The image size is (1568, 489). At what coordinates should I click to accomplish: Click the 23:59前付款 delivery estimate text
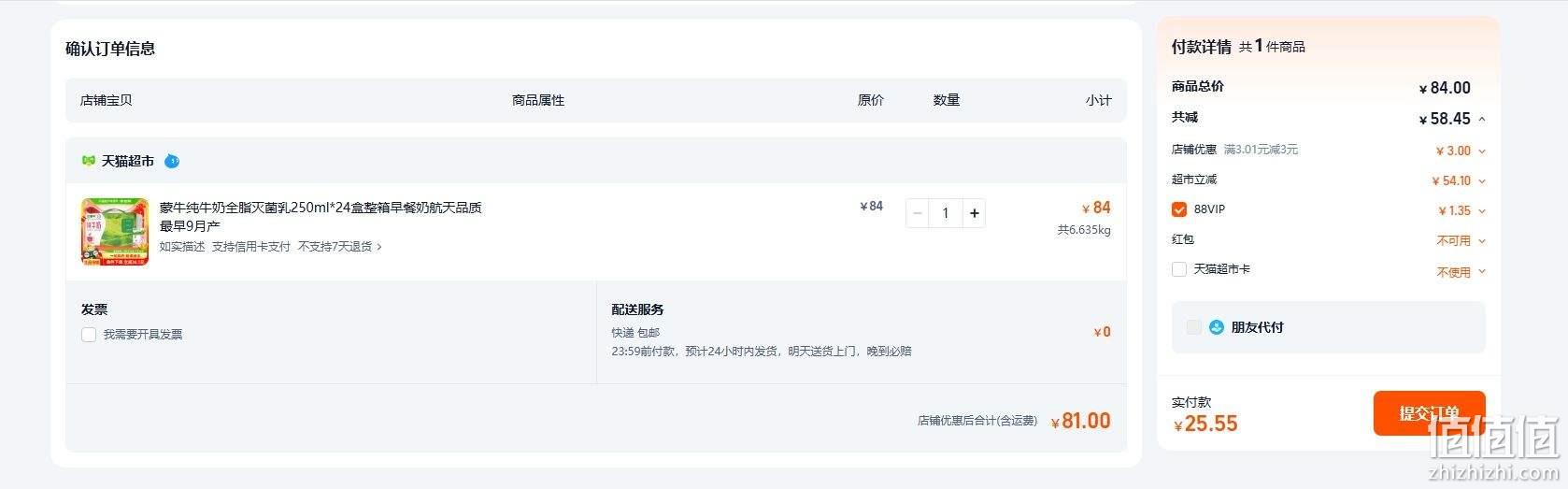(762, 352)
